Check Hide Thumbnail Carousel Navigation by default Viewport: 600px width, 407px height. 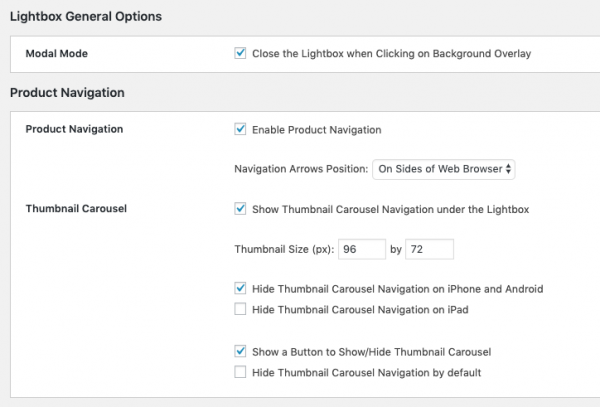coord(240,372)
